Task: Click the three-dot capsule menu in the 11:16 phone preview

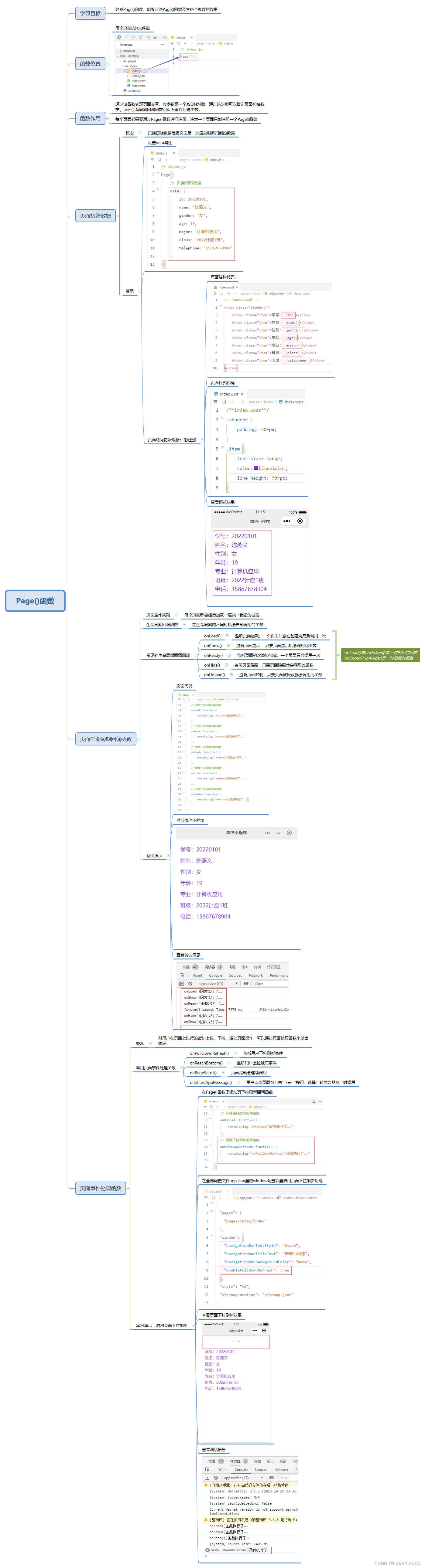Action: click(x=287, y=521)
